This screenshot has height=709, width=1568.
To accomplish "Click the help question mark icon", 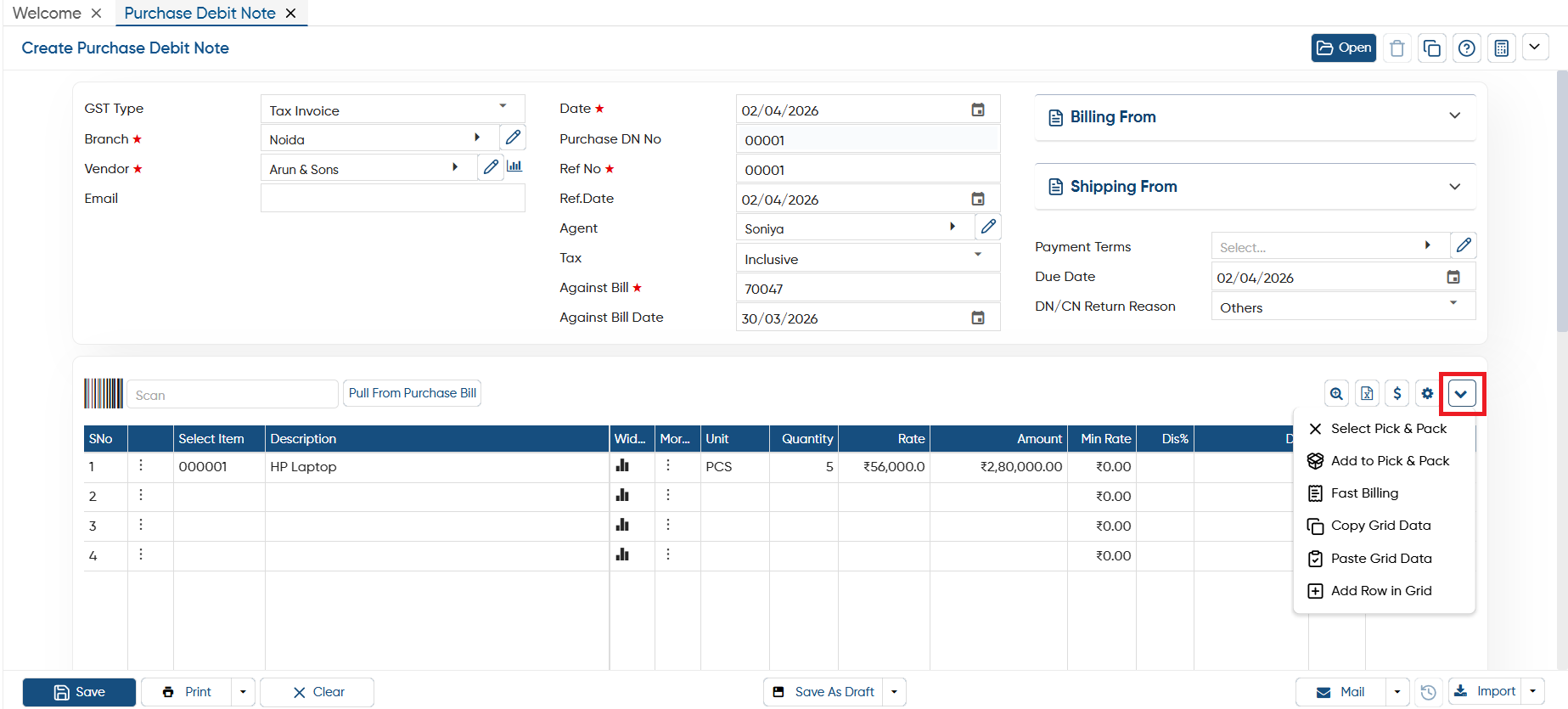I will [1466, 48].
